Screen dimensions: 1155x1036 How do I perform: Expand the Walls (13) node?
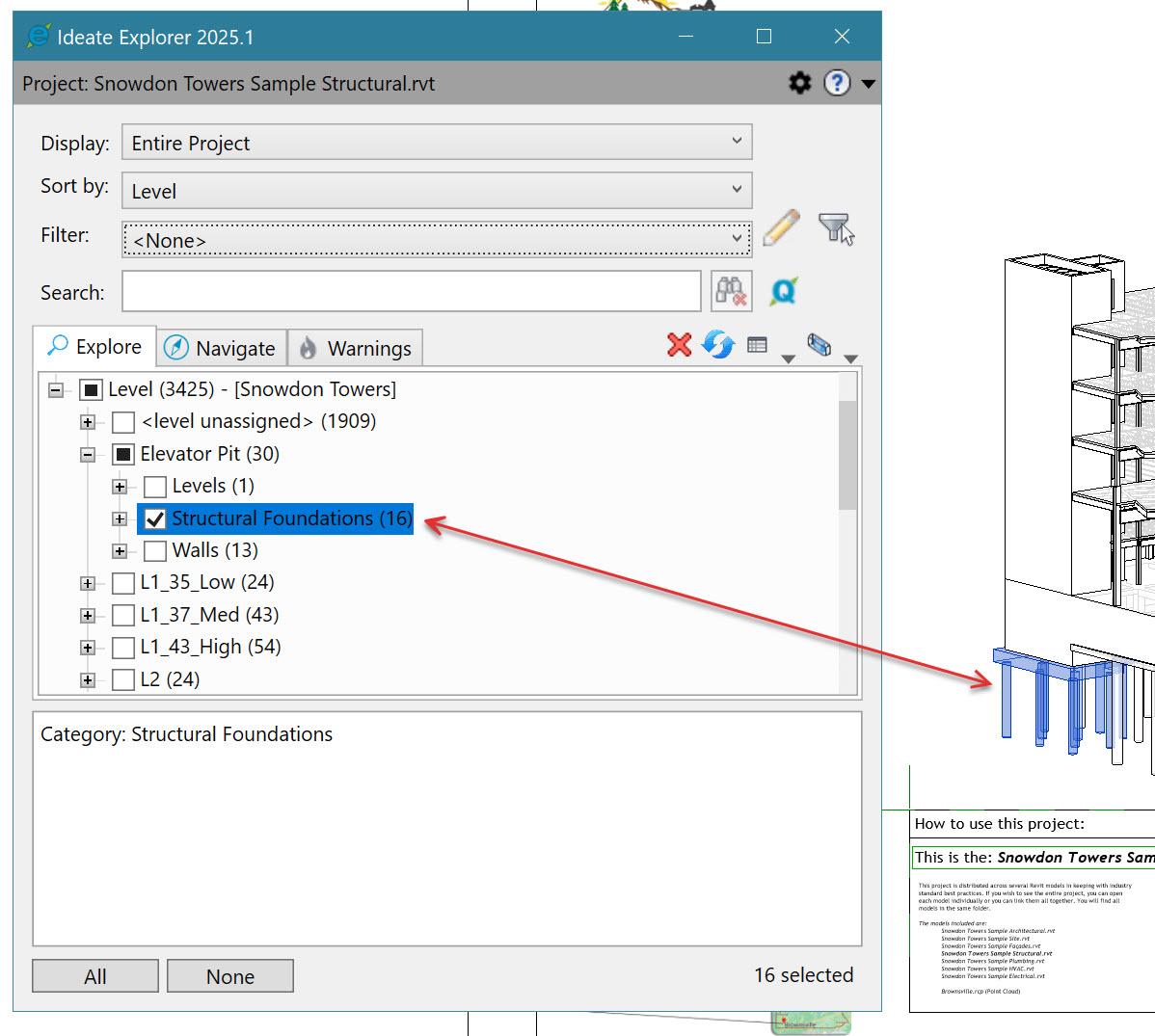120,550
